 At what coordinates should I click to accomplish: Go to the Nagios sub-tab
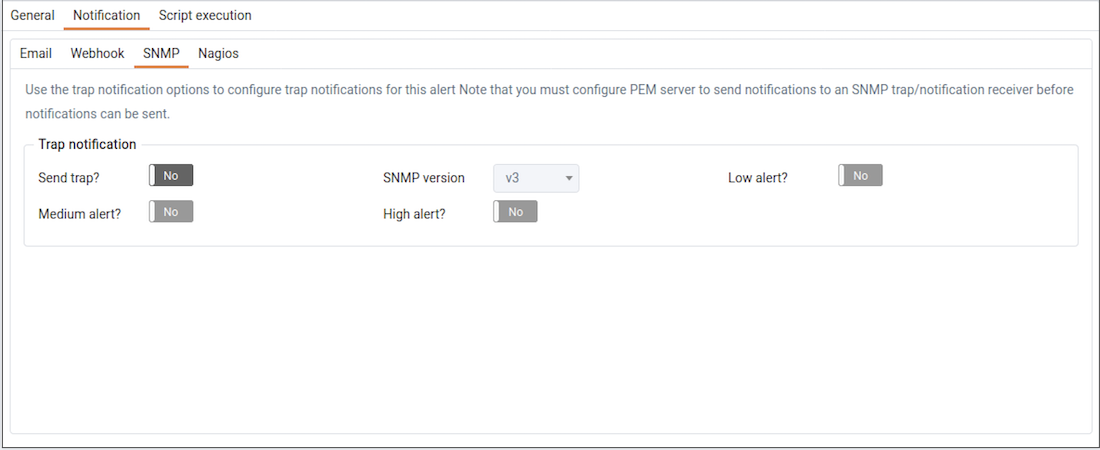[x=218, y=53]
